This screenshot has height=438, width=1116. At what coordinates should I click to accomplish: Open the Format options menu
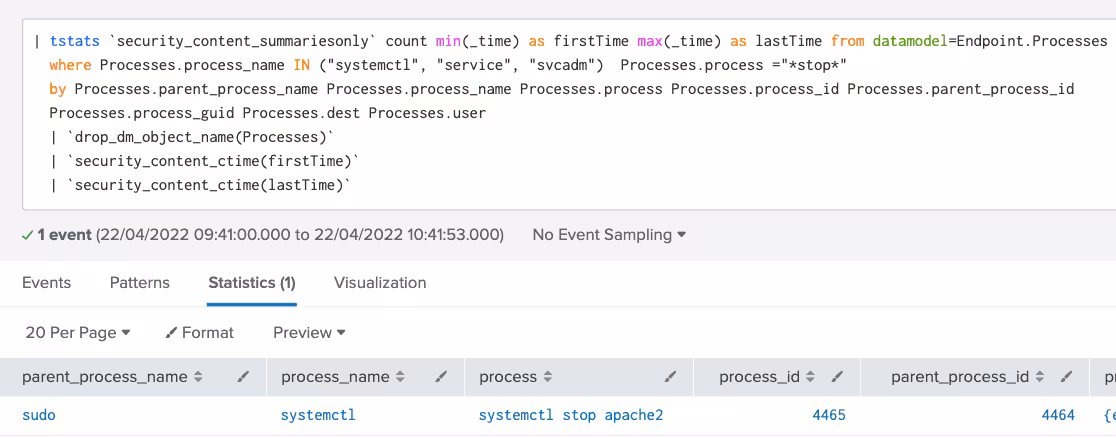200,332
